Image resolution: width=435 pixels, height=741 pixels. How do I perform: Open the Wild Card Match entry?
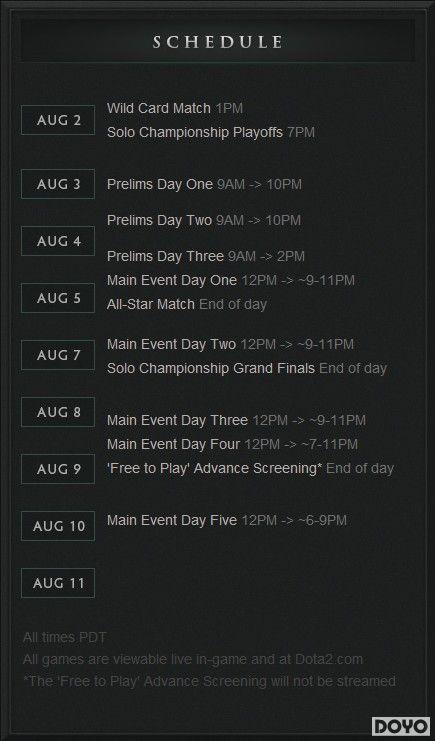pyautogui.click(x=175, y=108)
